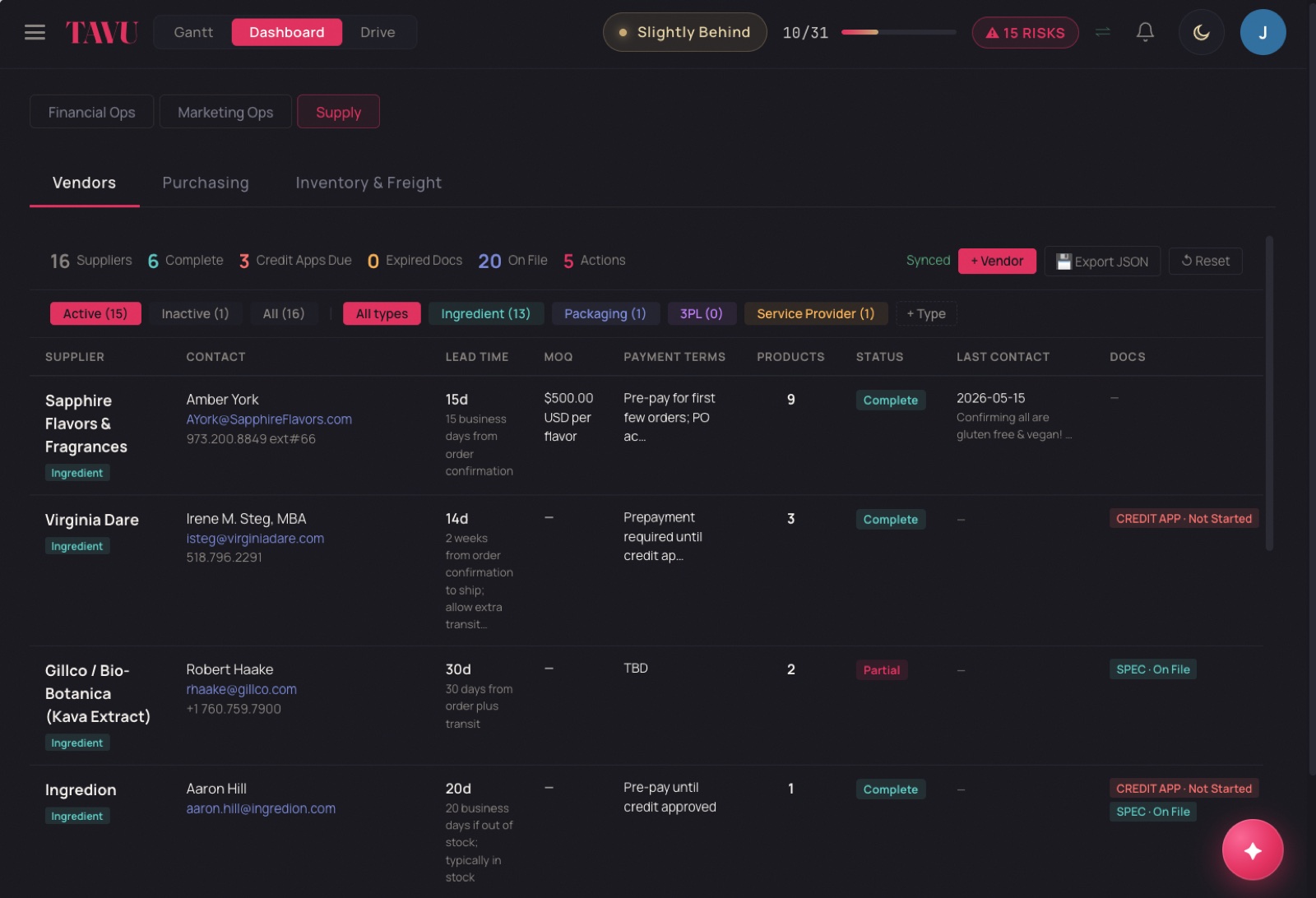
Task: Click the swap arrows icon
Action: pyautogui.click(x=1103, y=32)
